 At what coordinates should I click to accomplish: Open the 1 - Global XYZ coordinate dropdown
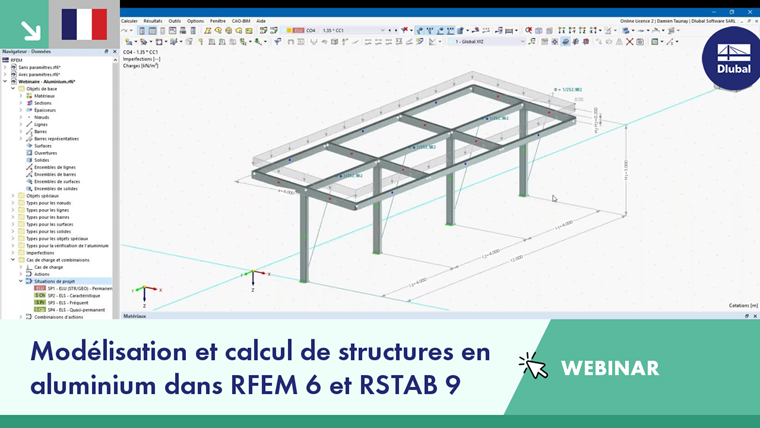pyautogui.click(x=487, y=42)
